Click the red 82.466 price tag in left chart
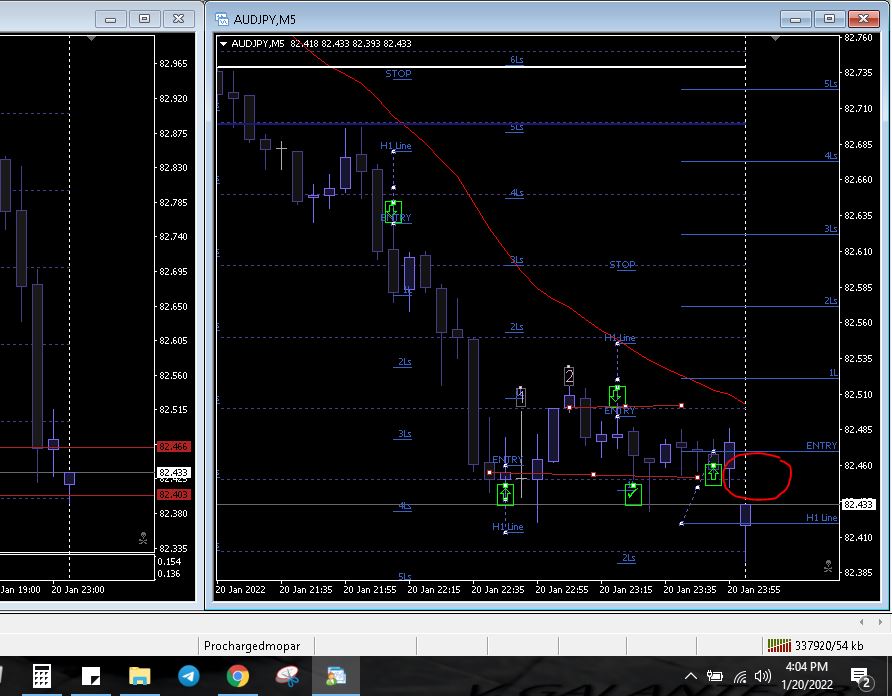Screen dimensions: 892x696 (x=174, y=447)
